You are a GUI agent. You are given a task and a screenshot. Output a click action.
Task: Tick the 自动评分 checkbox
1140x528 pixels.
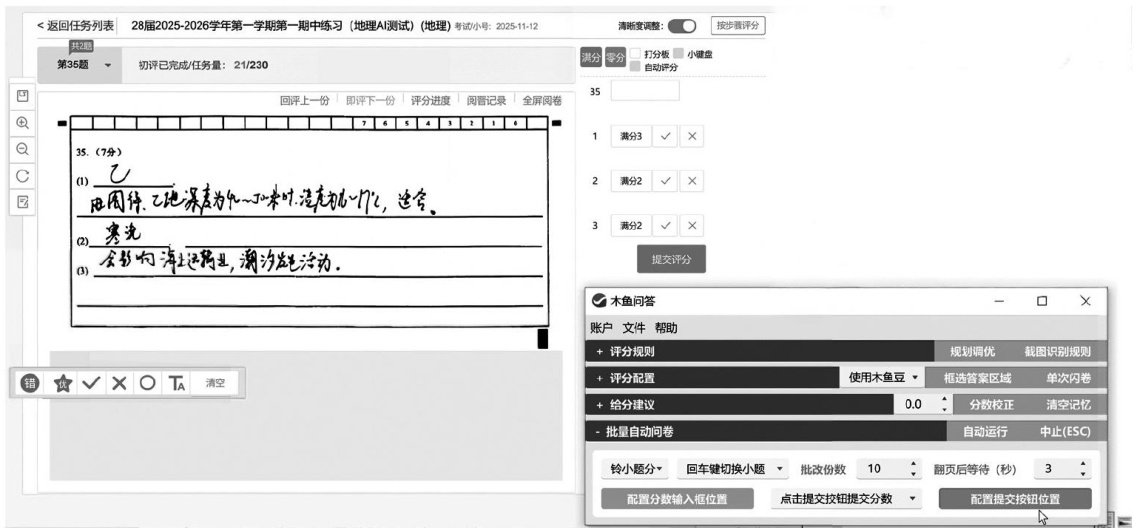pos(636,67)
